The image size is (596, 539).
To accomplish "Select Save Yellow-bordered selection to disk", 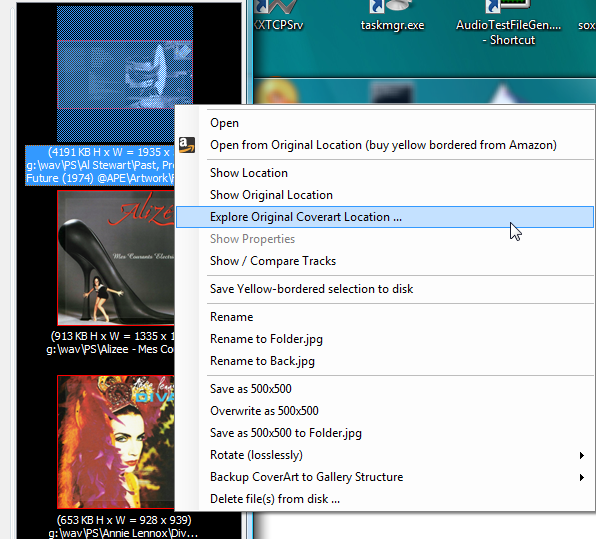I will 385,289.
